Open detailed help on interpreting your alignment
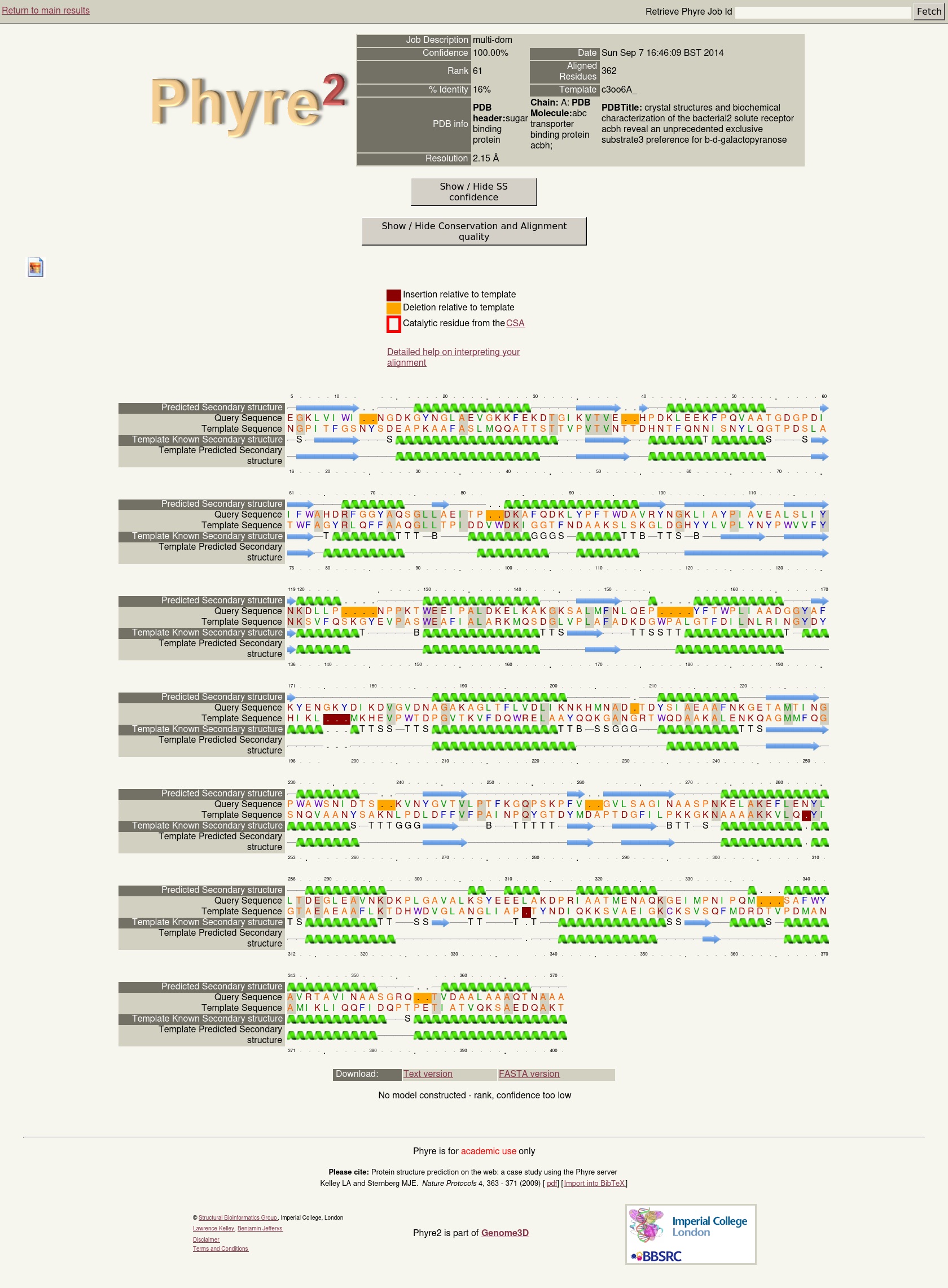Image resolution: width=948 pixels, height=1288 pixels. (453, 357)
